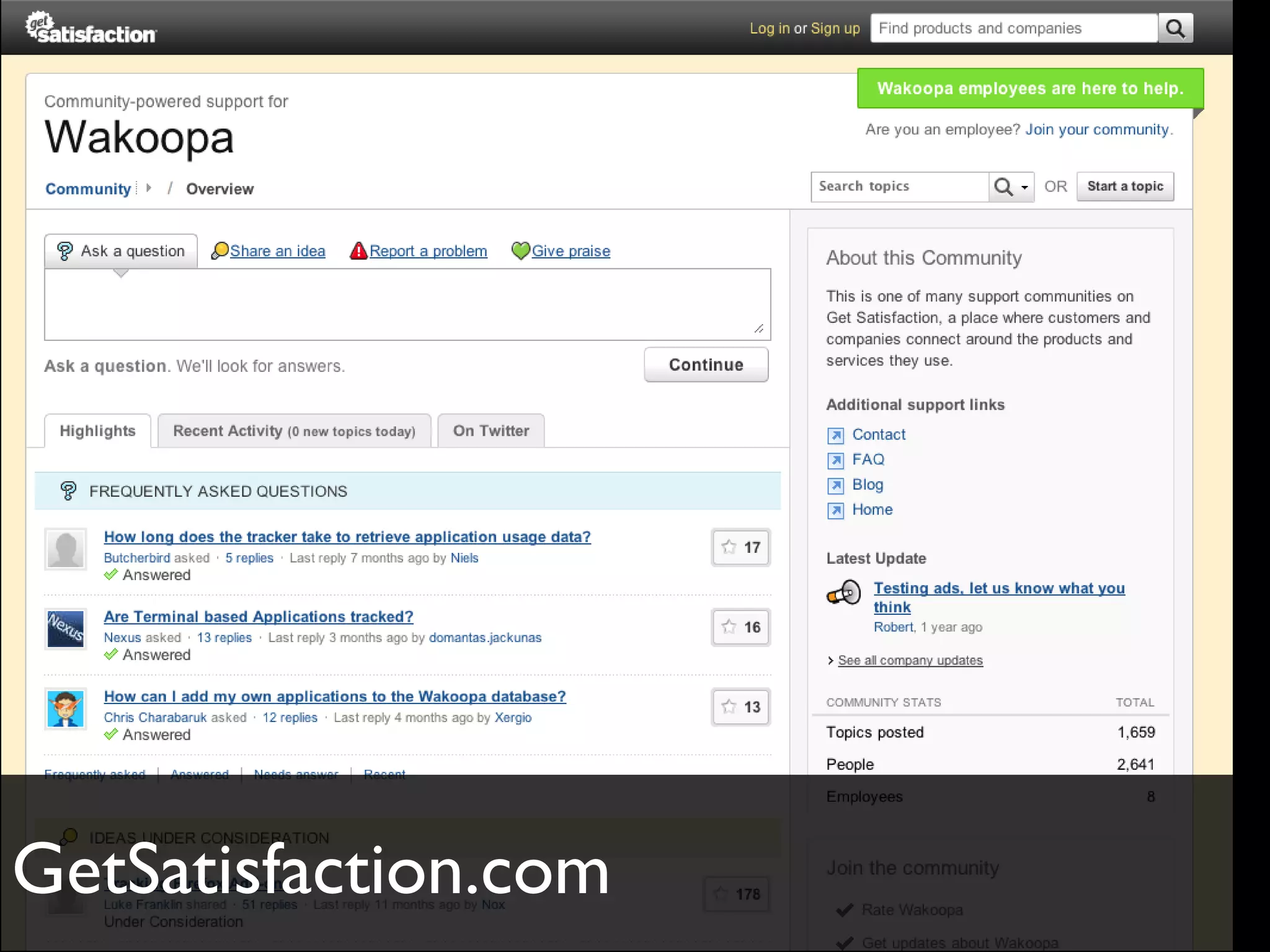1270x952 pixels.
Task: Open the tracker usage data question
Action: [x=347, y=537]
